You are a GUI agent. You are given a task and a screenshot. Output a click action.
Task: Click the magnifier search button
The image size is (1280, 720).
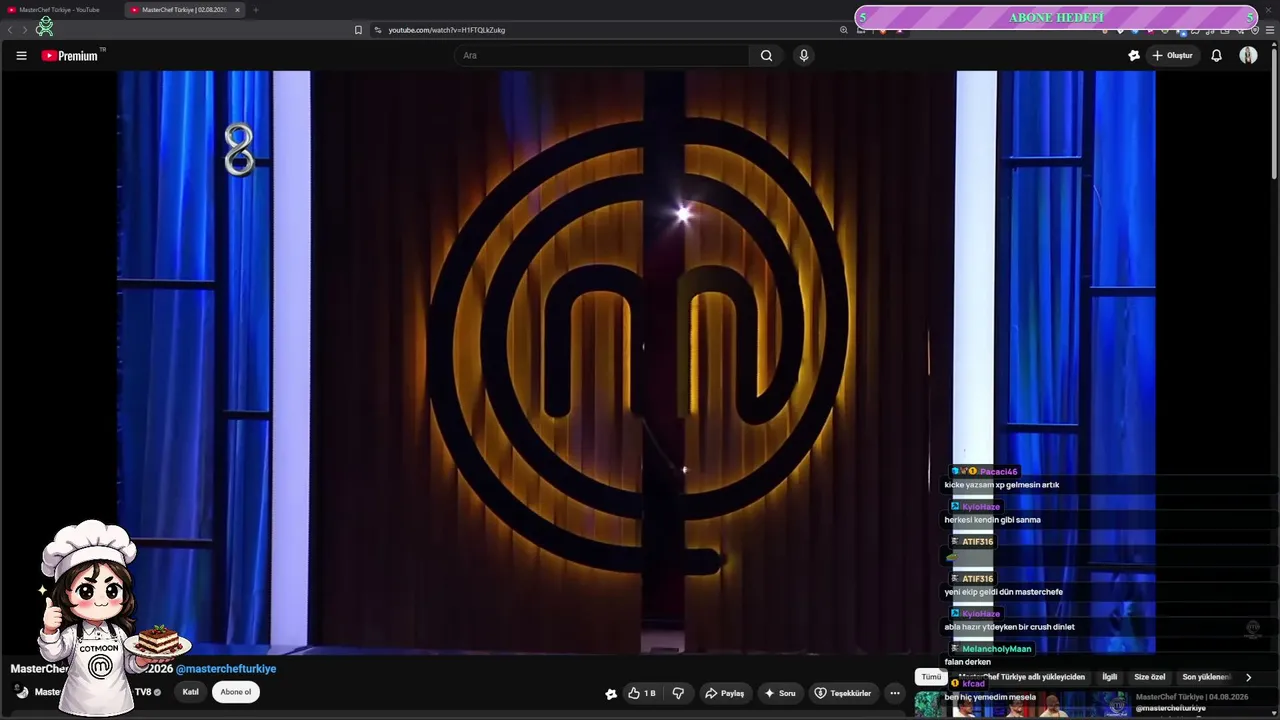tap(766, 56)
